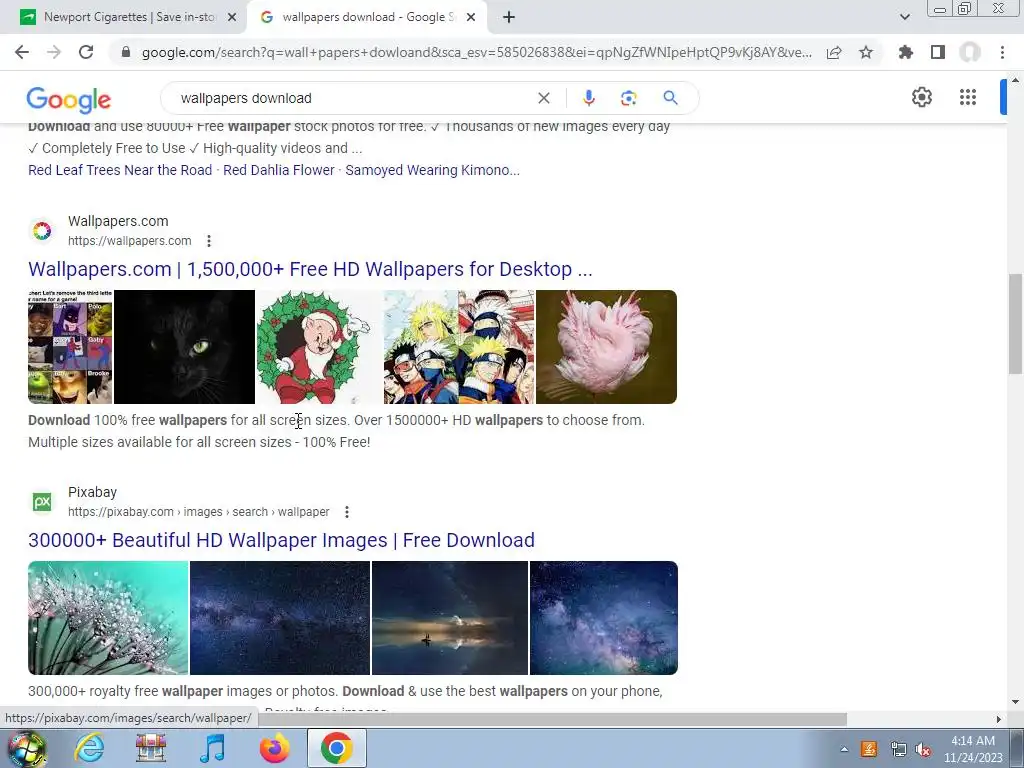Clear the search box text
This screenshot has width=1024, height=768.
(543, 98)
